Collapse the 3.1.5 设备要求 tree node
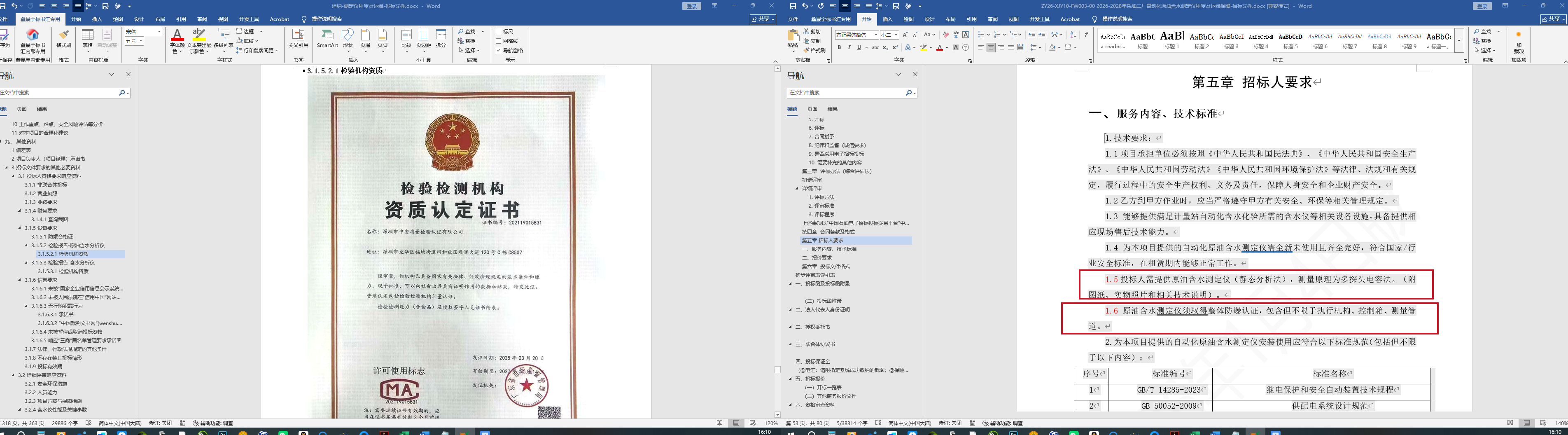This screenshot has height=435, width=1568. click(20, 228)
